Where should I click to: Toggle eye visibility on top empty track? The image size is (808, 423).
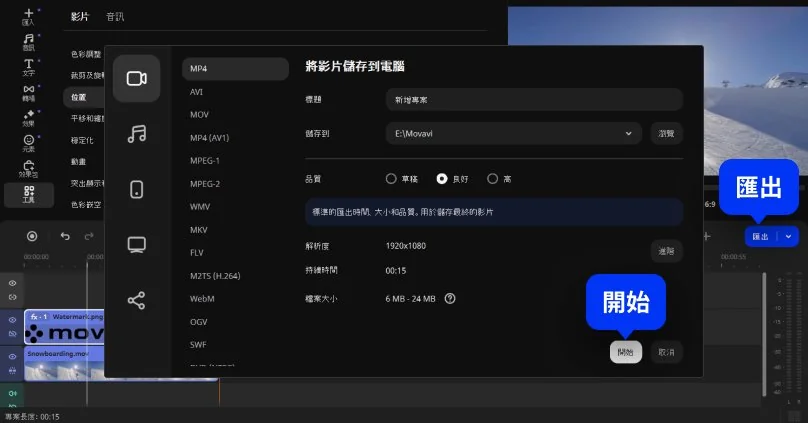tap(12, 283)
